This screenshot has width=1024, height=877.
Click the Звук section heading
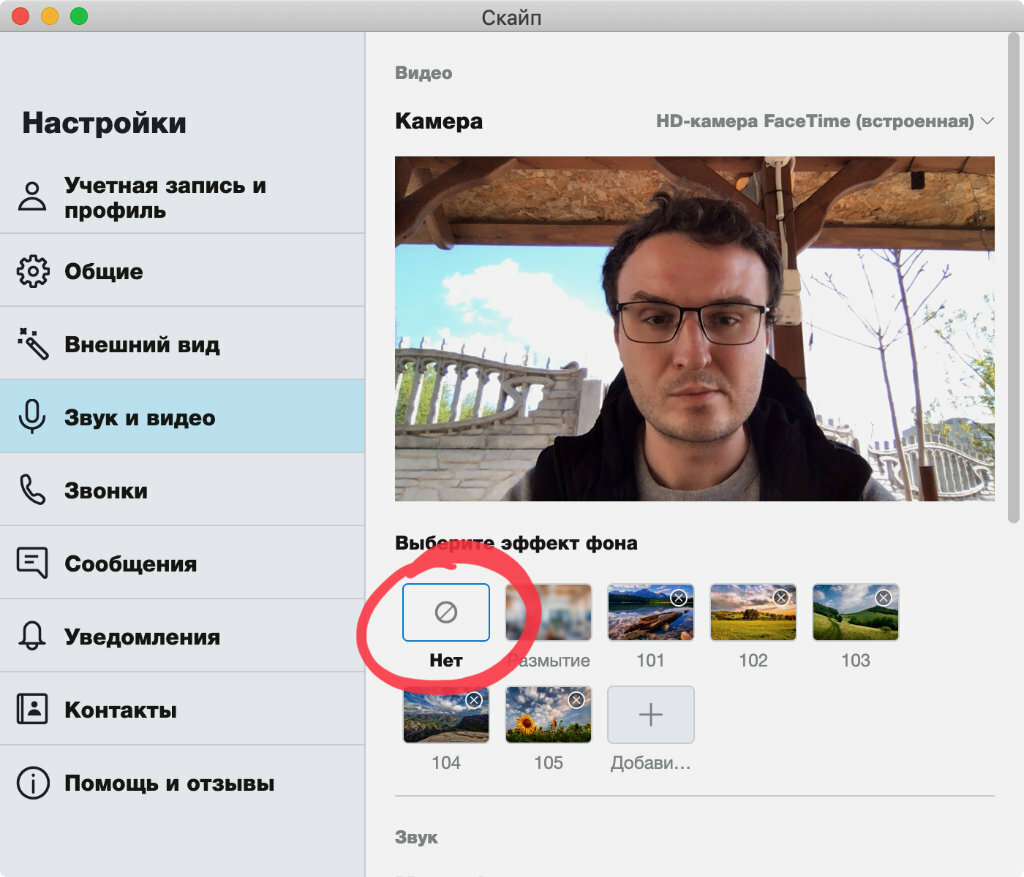(x=417, y=837)
